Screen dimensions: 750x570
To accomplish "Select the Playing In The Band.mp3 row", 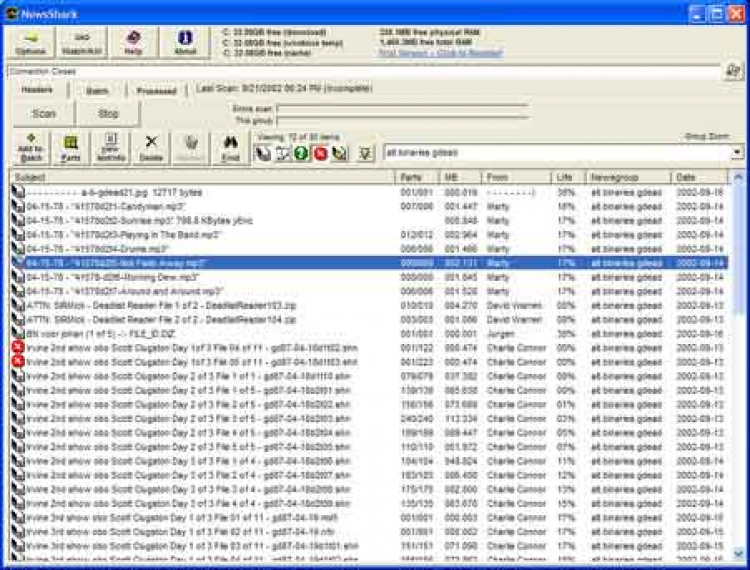I will 369,235.
